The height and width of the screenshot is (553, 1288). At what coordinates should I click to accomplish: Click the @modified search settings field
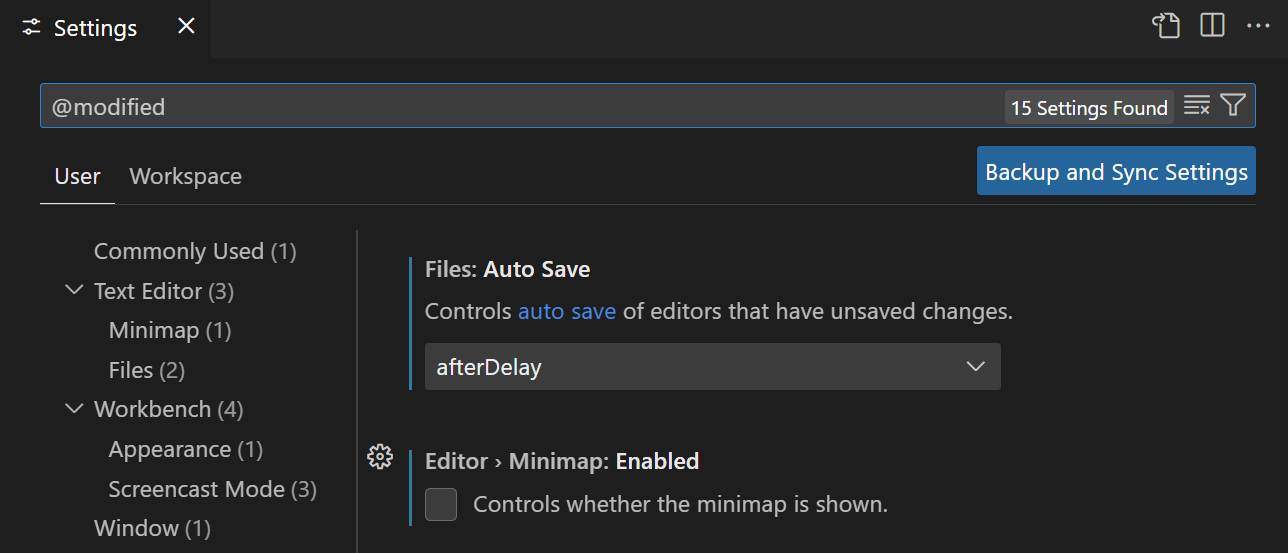coord(520,107)
